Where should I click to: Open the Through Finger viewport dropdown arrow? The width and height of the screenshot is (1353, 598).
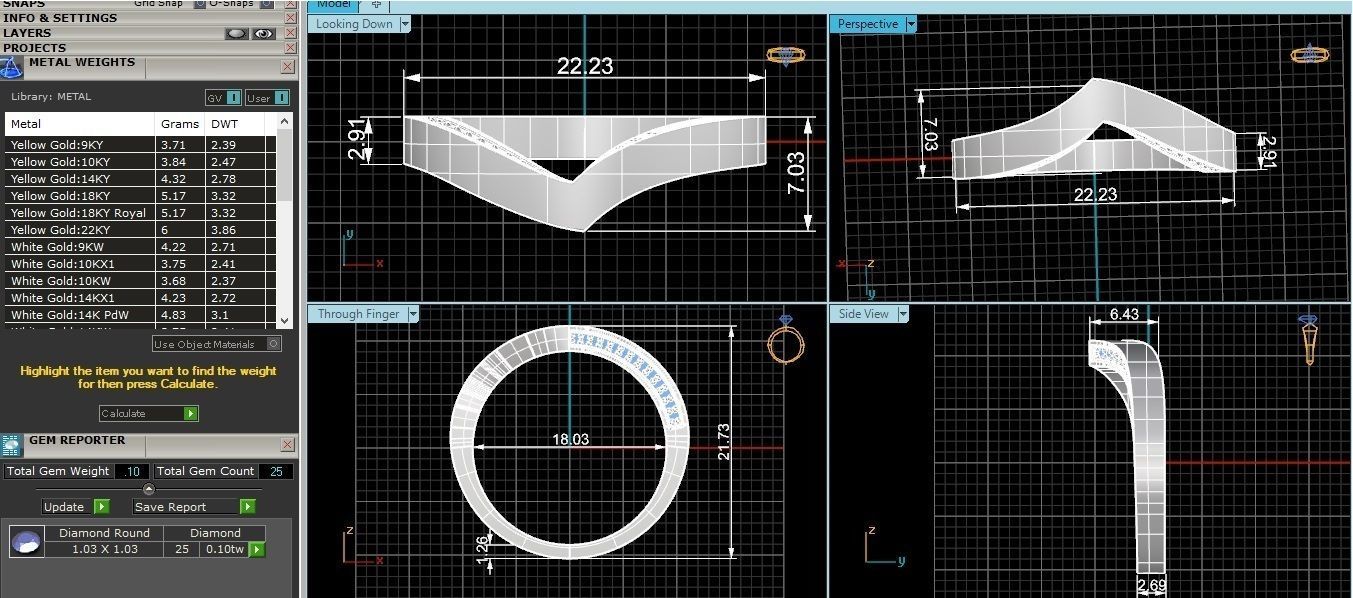tap(412, 314)
